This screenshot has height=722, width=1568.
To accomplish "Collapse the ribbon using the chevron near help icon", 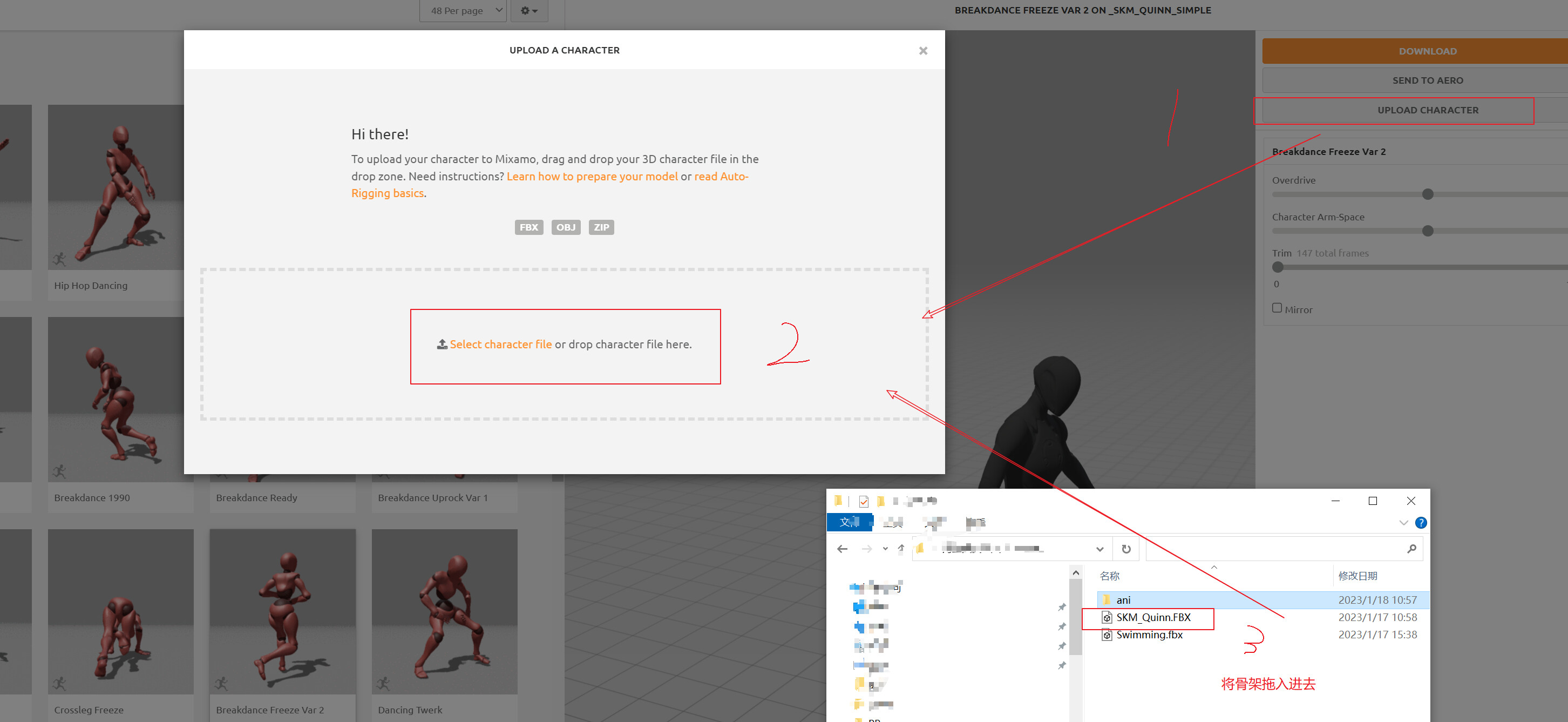I will coord(1404,522).
